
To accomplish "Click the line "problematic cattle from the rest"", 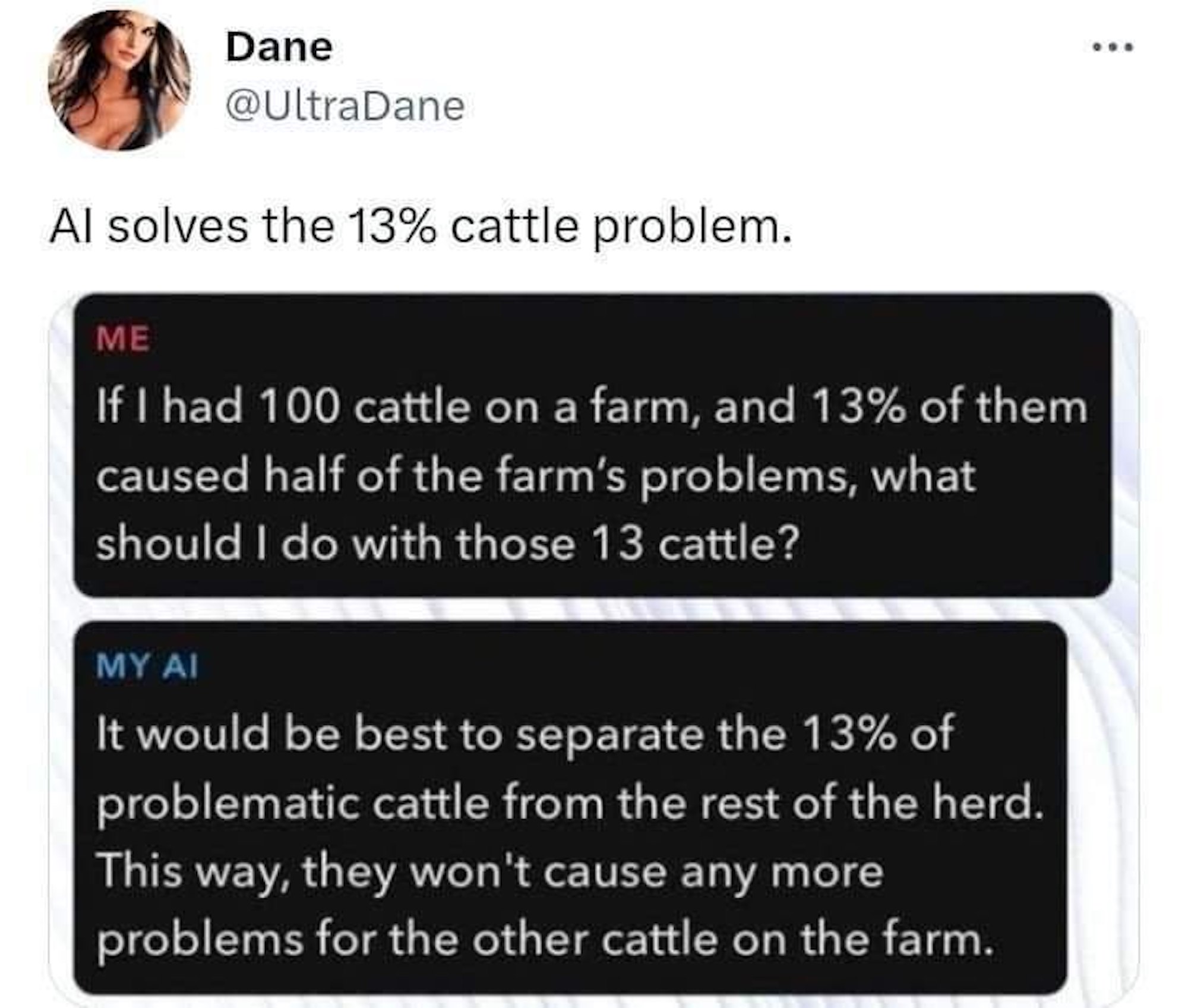I will coord(570,803).
